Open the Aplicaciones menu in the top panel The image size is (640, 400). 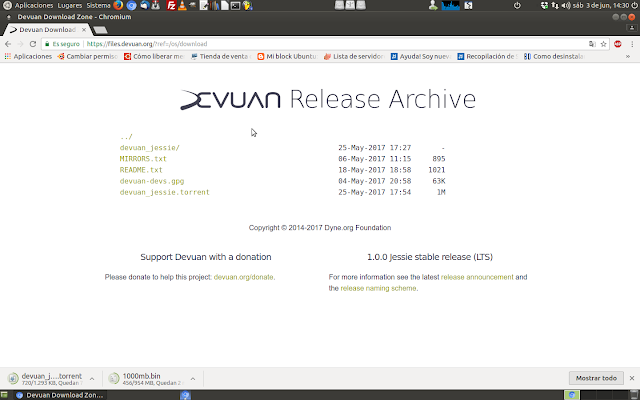coord(34,5)
